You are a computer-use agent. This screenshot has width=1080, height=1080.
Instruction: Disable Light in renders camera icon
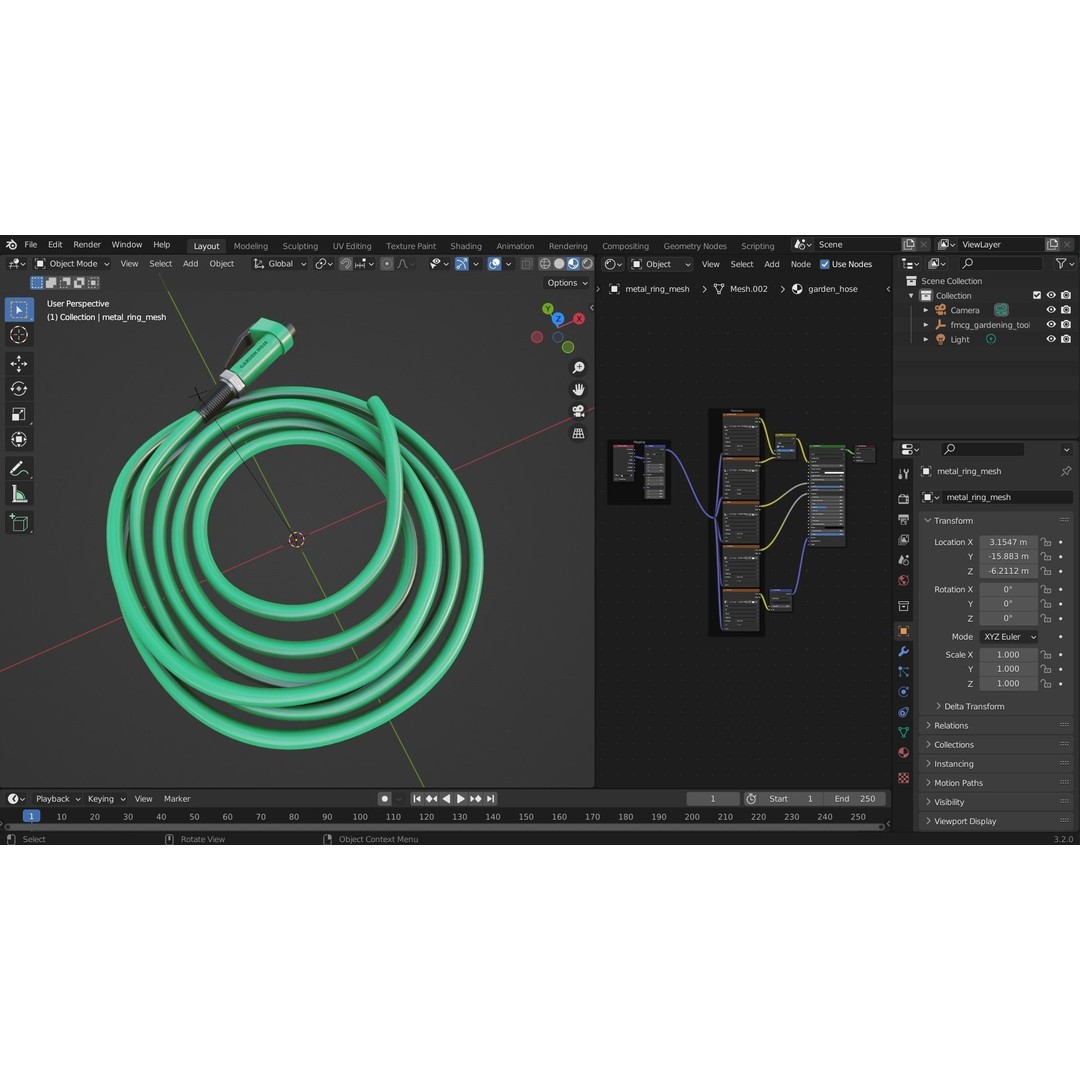(1066, 339)
